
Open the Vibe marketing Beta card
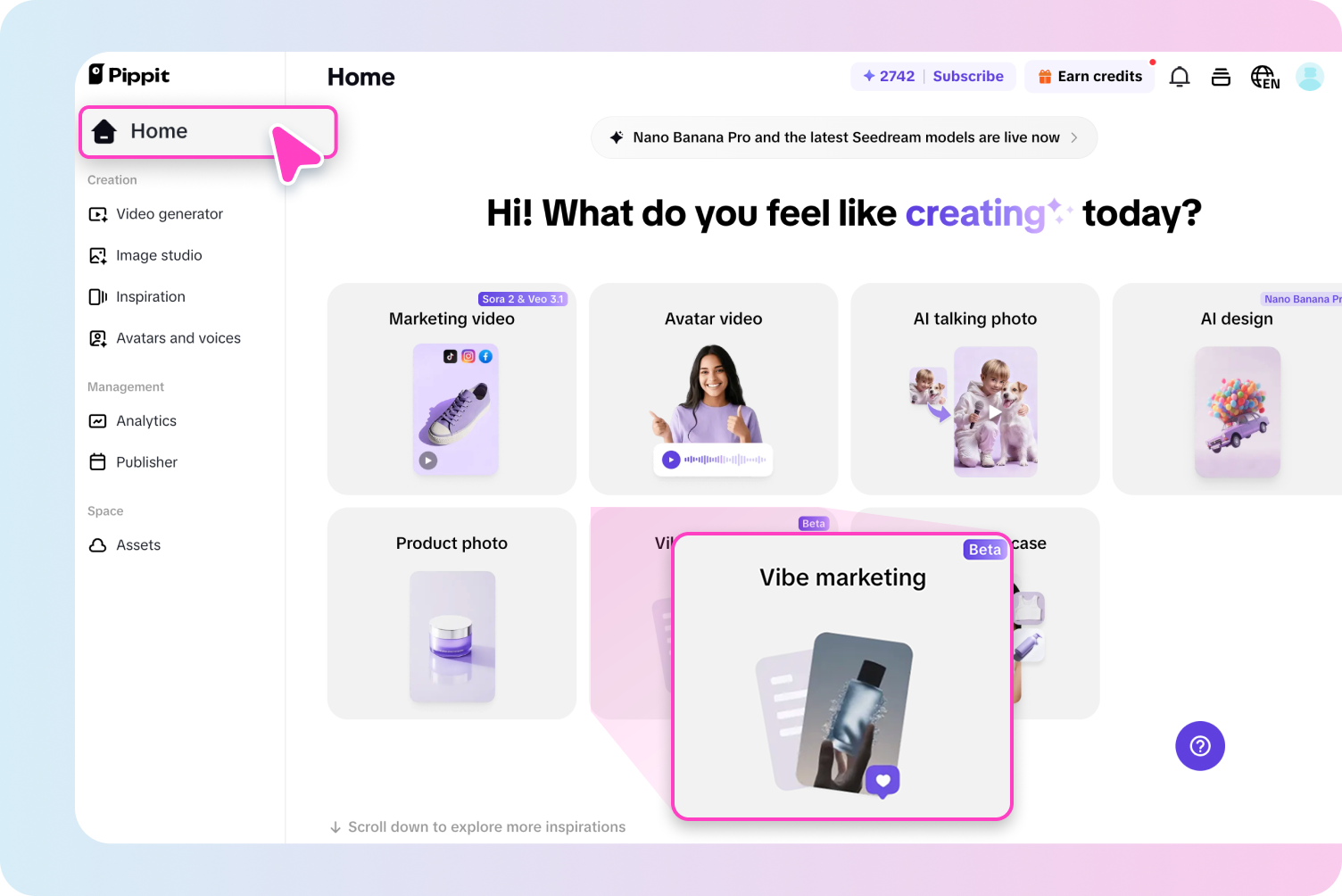(x=842, y=676)
